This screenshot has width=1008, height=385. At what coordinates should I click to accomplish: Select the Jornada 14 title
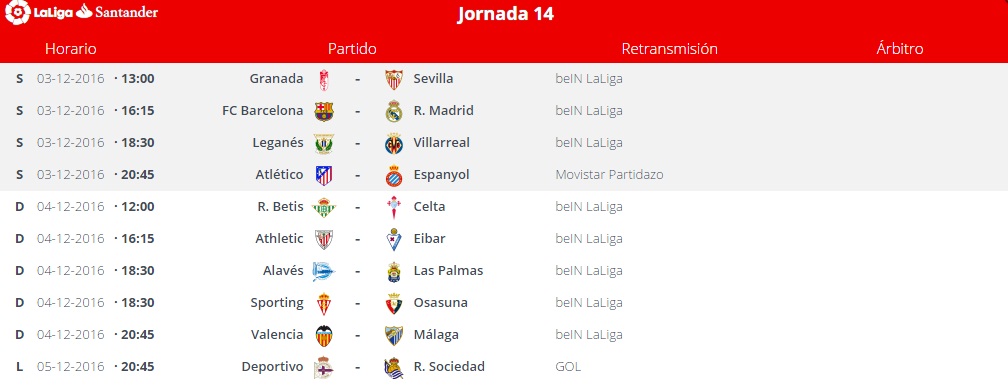pos(505,14)
